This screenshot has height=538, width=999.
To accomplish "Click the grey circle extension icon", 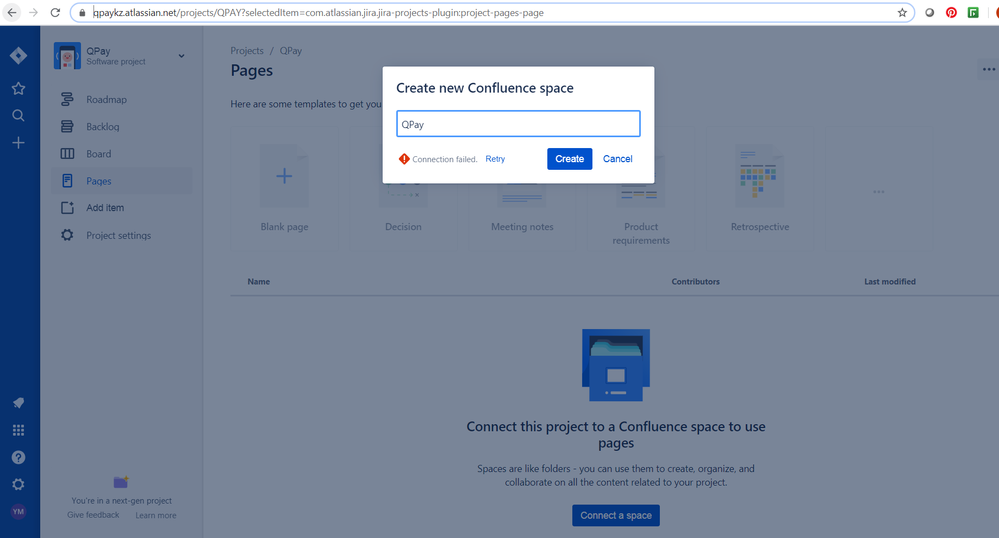I will click(x=930, y=13).
